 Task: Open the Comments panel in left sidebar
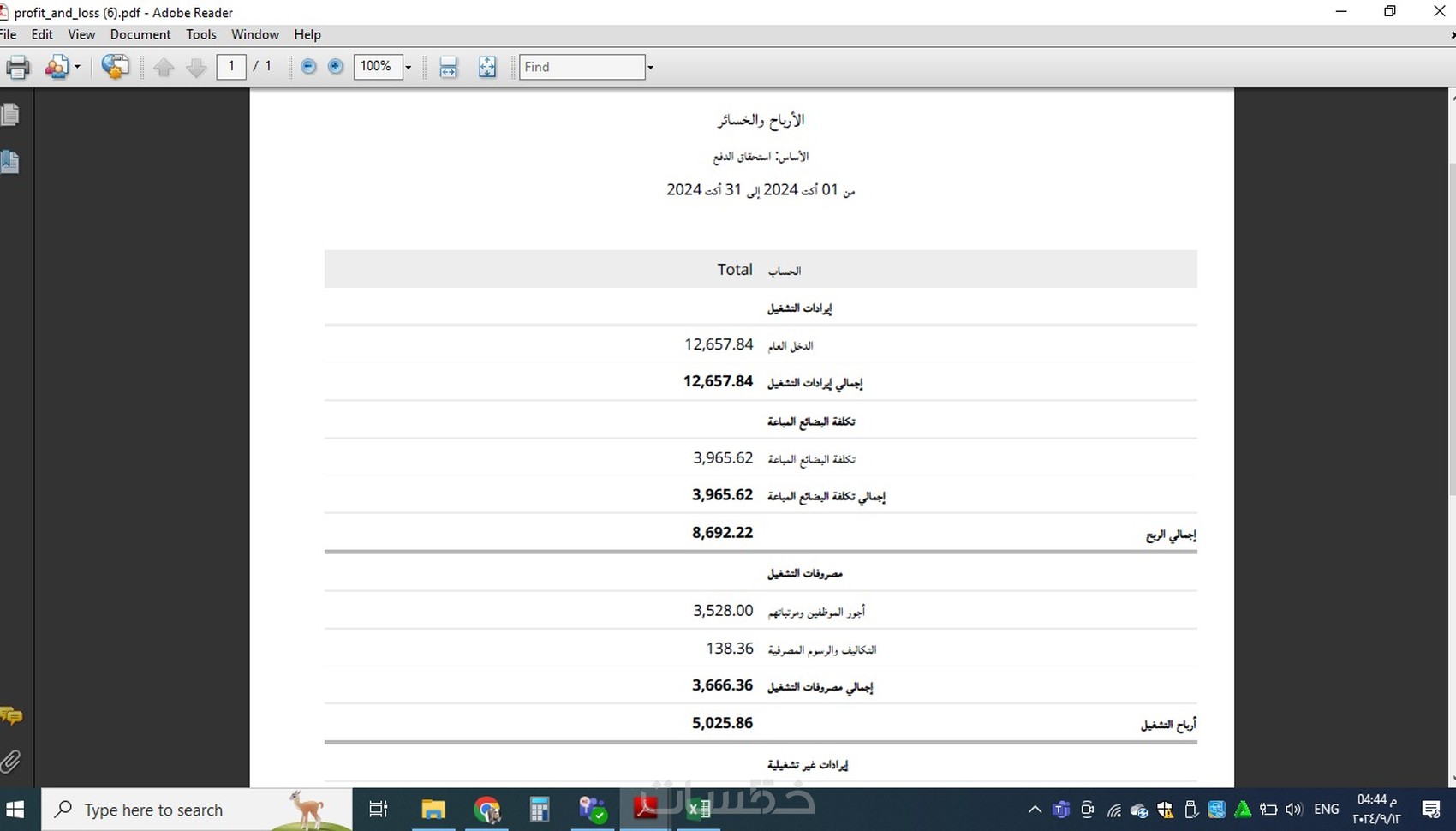(x=11, y=715)
